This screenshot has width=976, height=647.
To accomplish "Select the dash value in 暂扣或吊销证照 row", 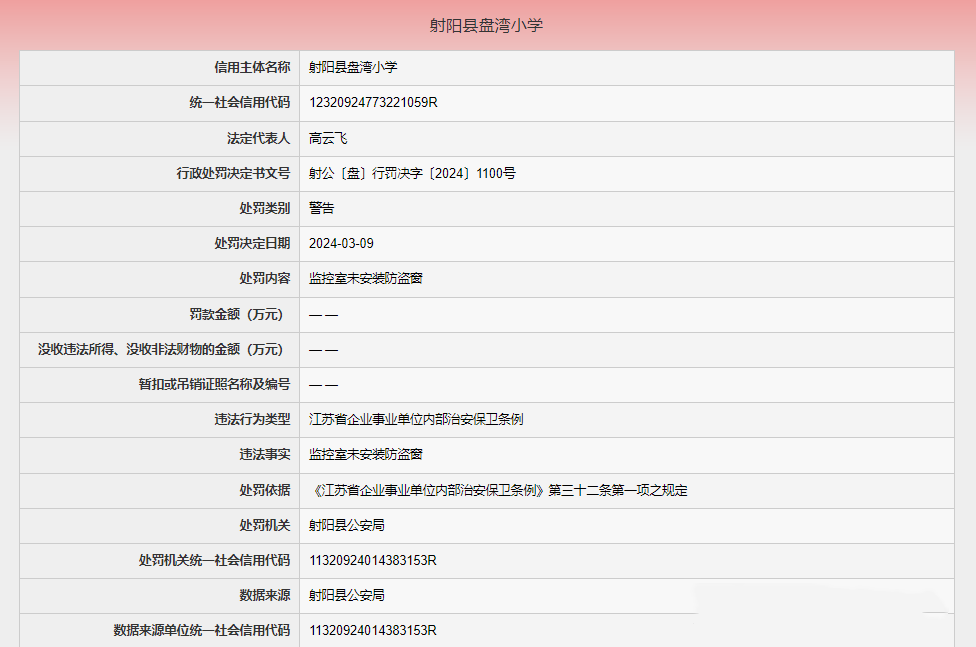I will click(x=324, y=385).
